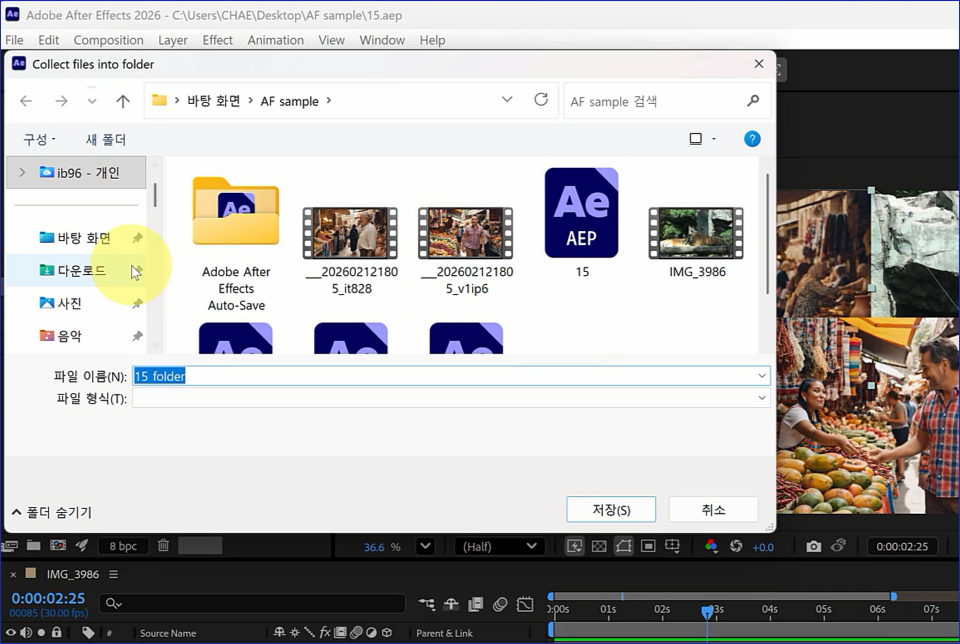Toggle transparency grid in the viewer

coord(599,546)
